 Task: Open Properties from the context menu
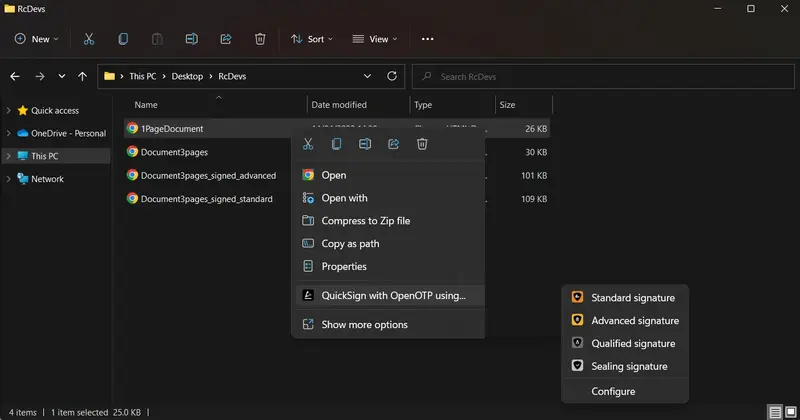tap(389, 266)
